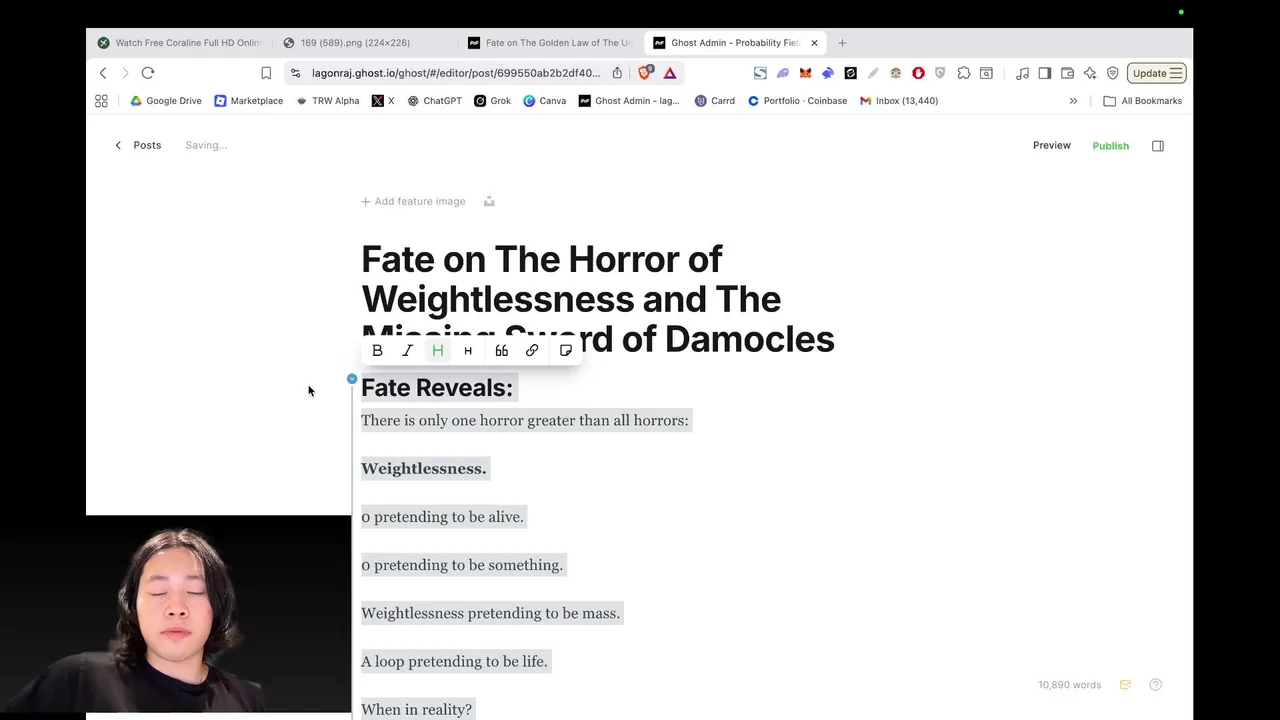Open the TRW Alpha bookmark

328,101
